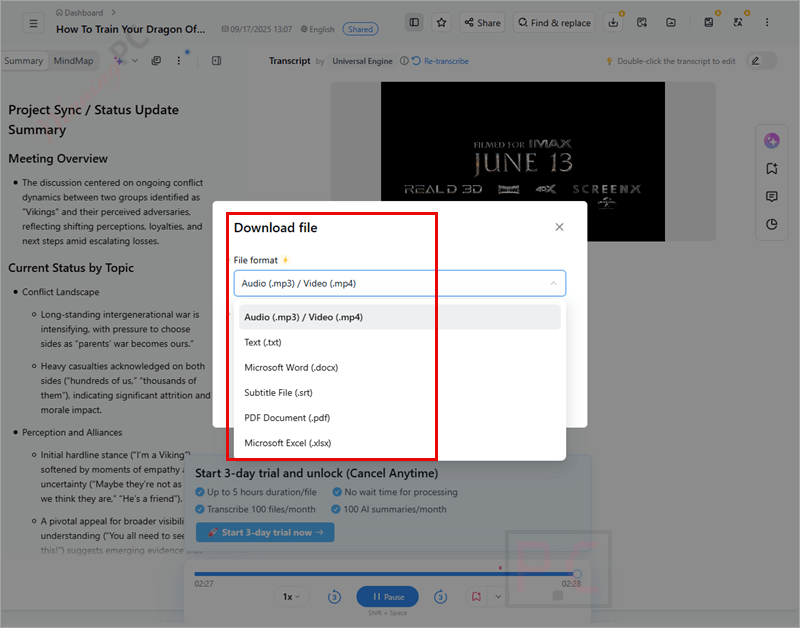Switch to the Summary tab
Viewport: 800px width, 628px height.
(x=23, y=61)
